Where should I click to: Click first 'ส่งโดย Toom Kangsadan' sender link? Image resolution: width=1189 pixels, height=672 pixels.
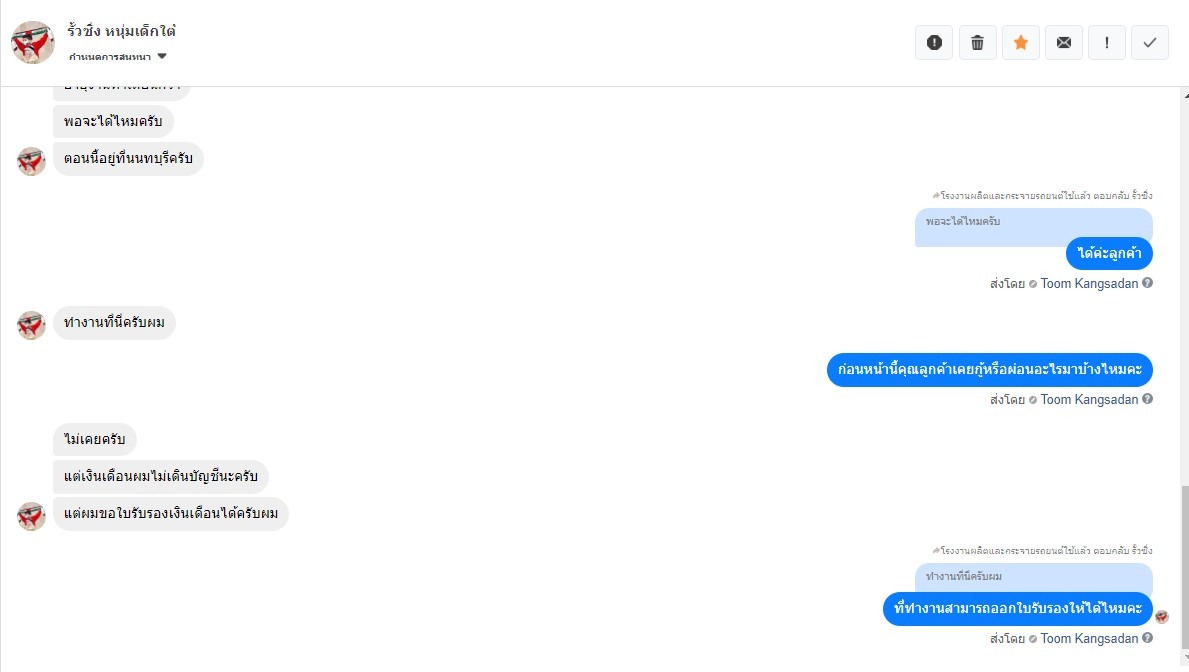(x=1064, y=284)
